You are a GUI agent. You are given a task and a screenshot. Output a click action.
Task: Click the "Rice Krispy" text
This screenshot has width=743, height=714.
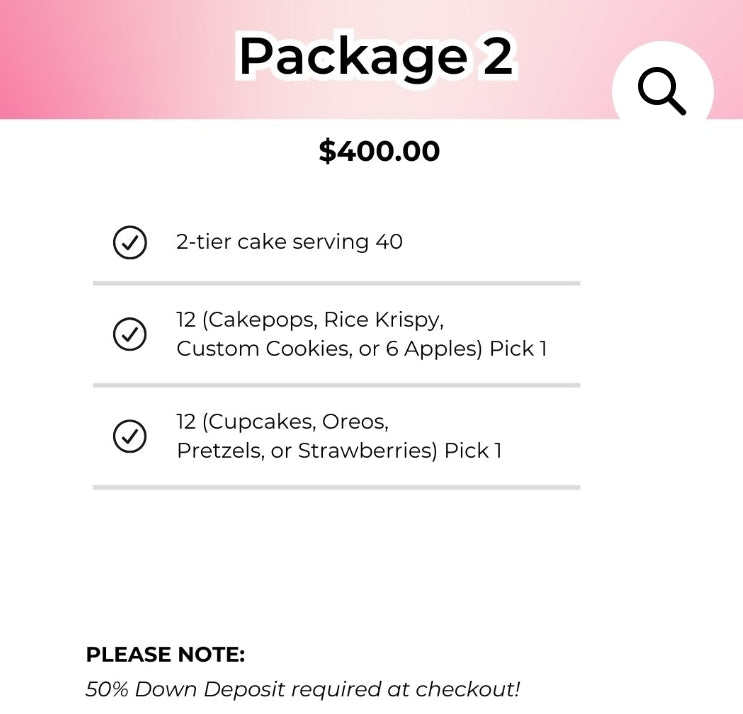click(x=383, y=320)
